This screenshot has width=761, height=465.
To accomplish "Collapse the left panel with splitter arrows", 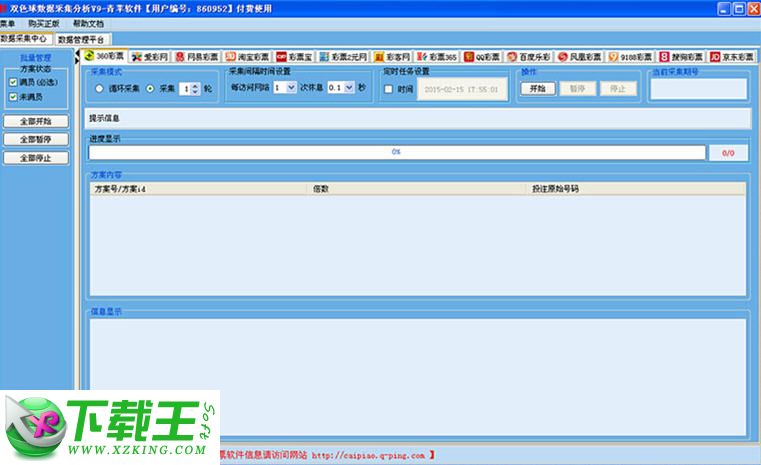I will tap(77, 57).
